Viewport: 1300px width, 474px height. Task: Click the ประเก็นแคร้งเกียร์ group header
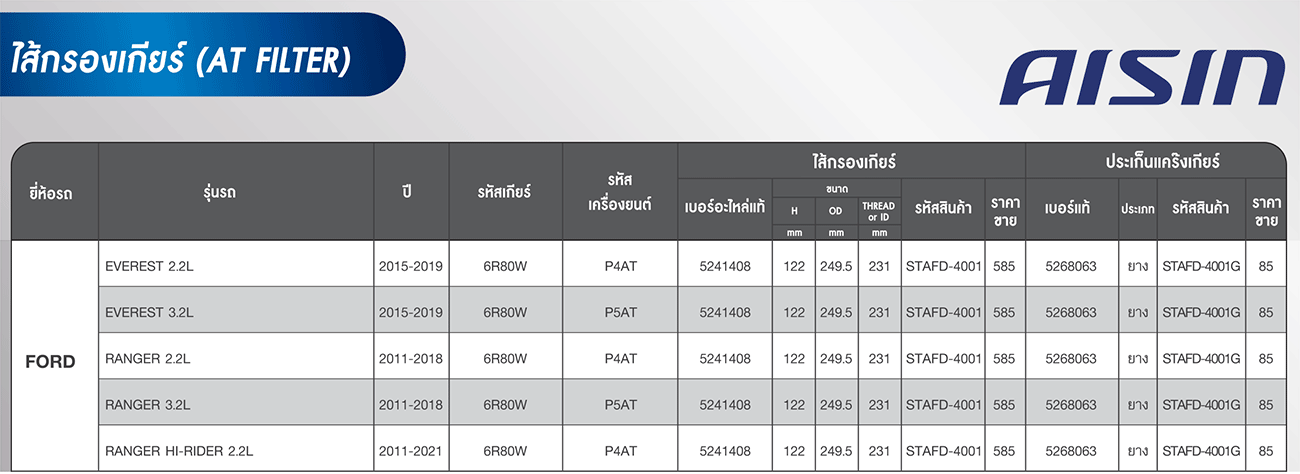pos(1156,160)
